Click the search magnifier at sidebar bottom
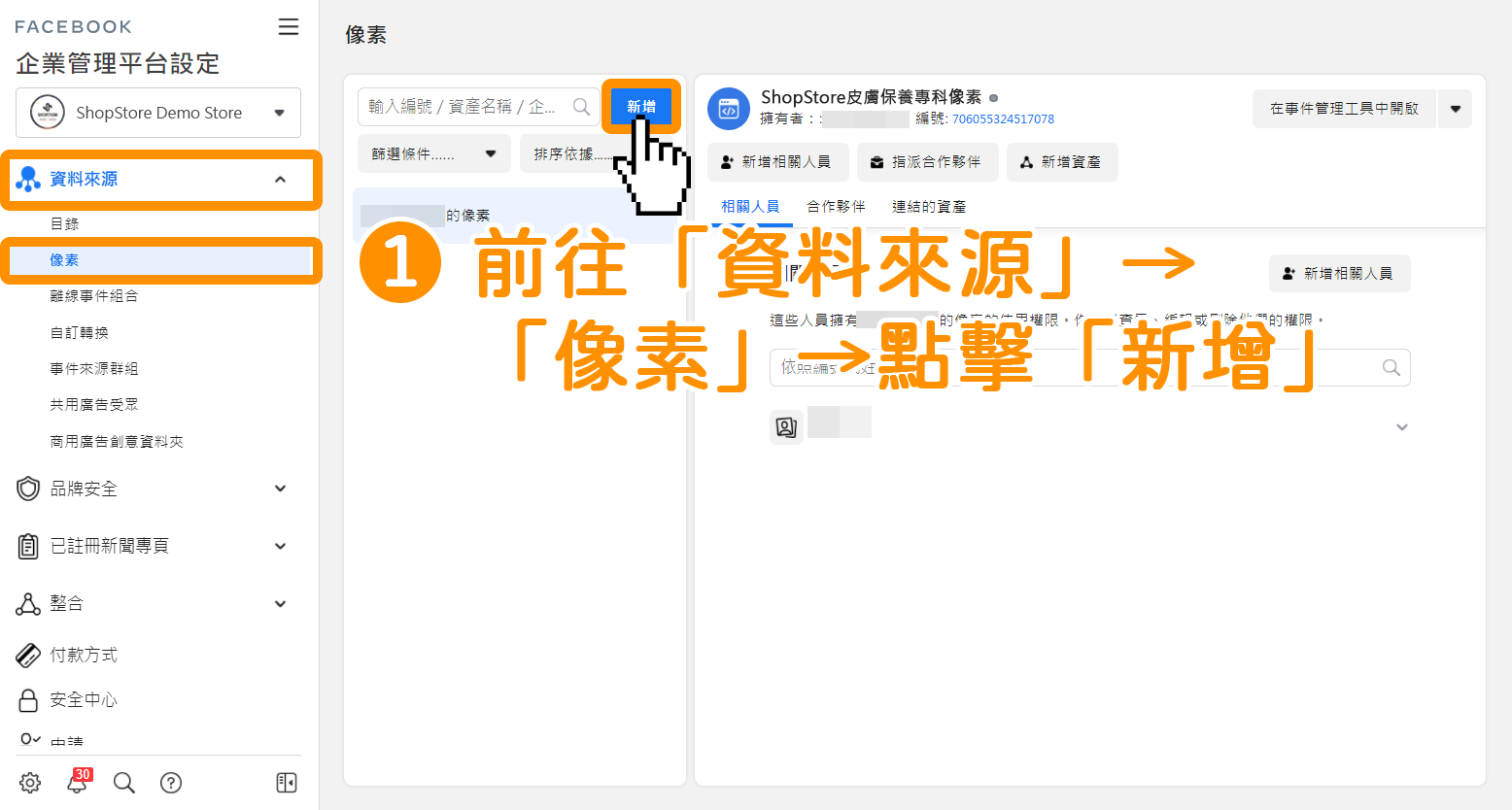1512x810 pixels. pos(124,783)
